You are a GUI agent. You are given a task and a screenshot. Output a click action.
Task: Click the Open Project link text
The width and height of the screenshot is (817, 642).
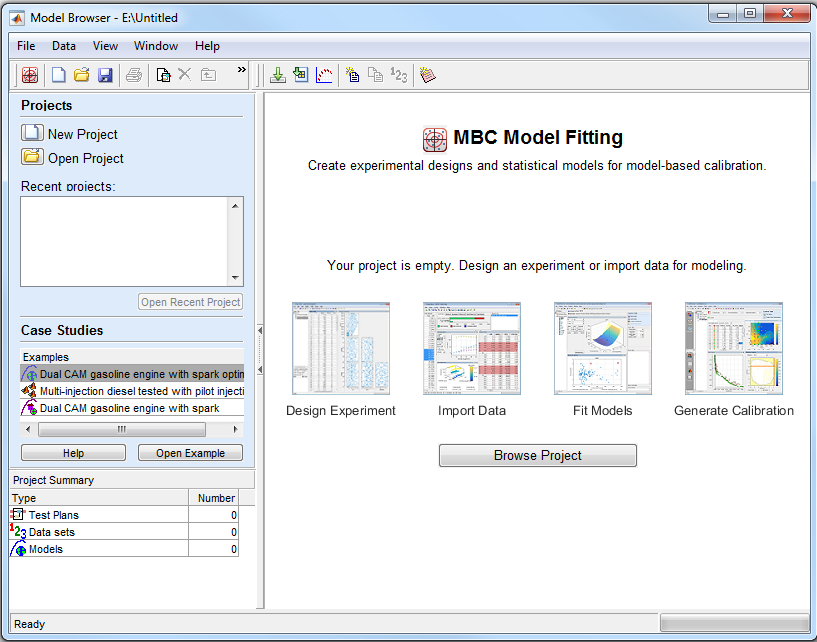(86, 158)
